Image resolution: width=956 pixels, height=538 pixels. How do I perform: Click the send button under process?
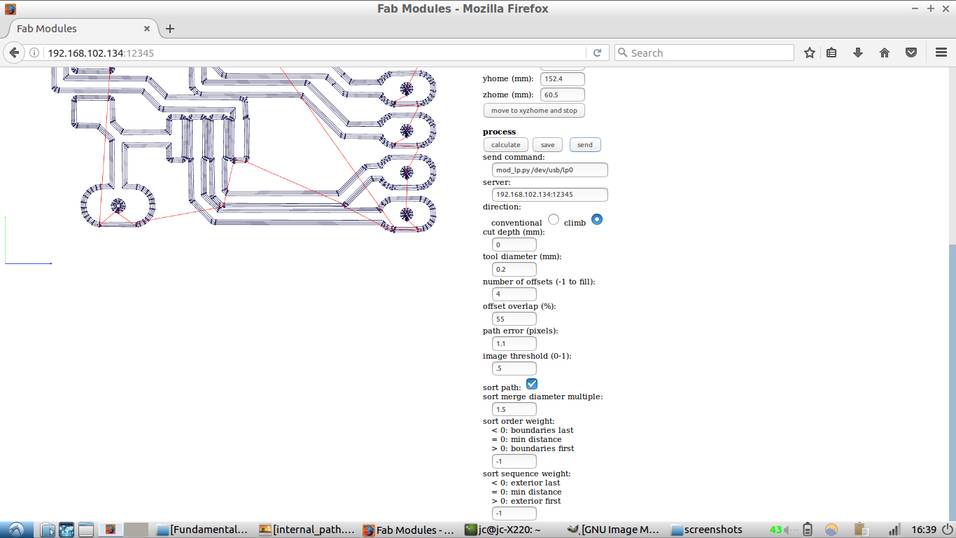pyautogui.click(x=585, y=145)
